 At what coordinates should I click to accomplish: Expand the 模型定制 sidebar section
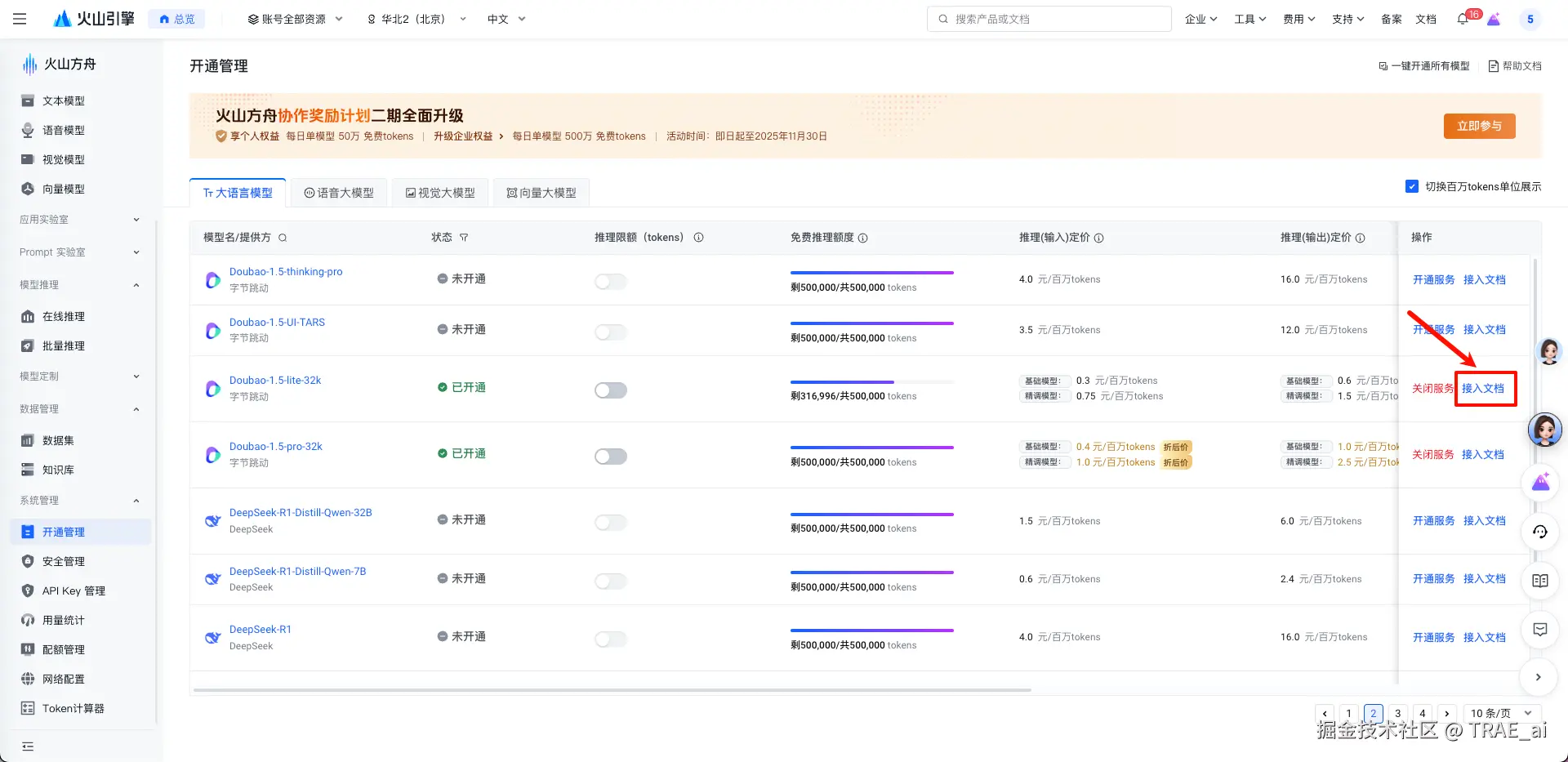click(x=80, y=376)
